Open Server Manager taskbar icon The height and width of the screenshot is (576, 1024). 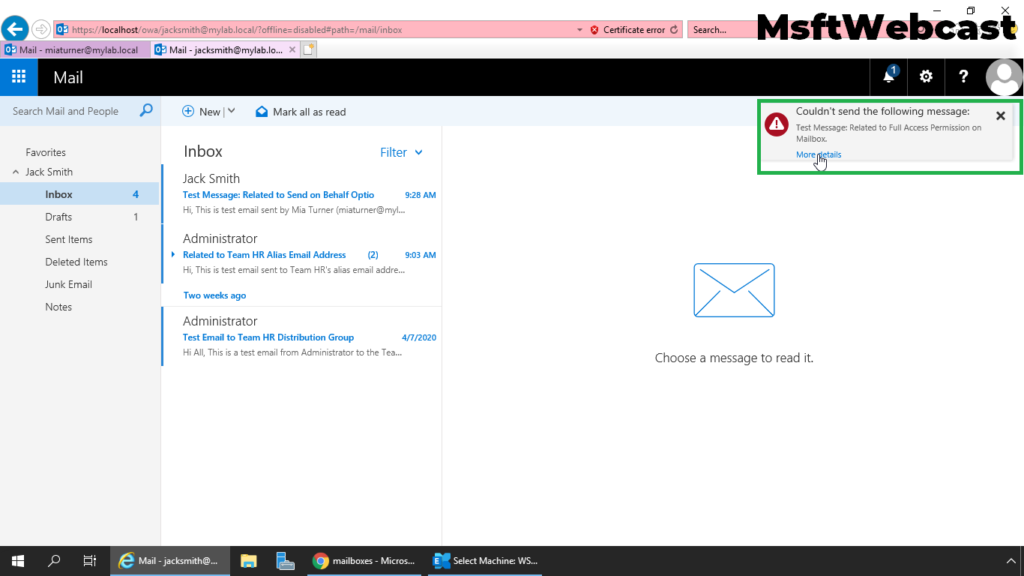point(285,561)
